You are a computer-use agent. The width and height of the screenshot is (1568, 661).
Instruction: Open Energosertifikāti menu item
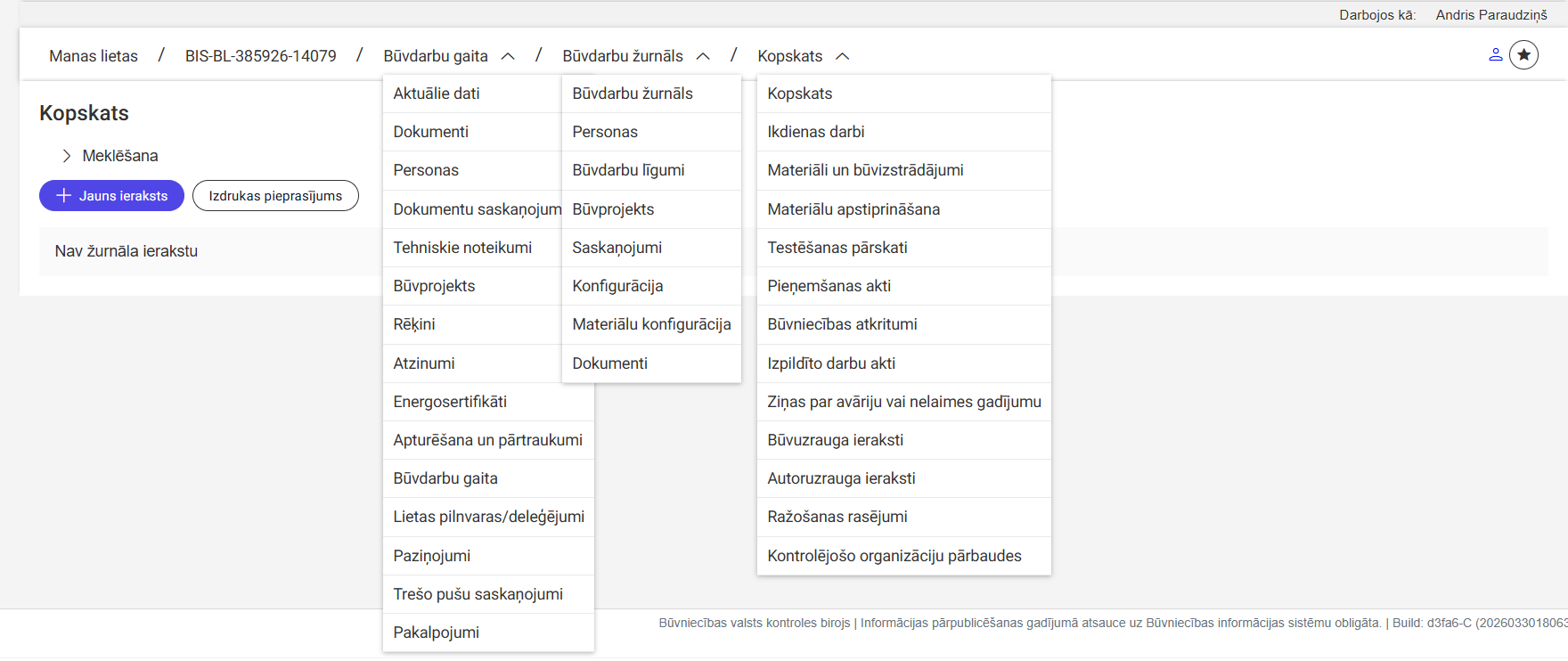pos(450,402)
